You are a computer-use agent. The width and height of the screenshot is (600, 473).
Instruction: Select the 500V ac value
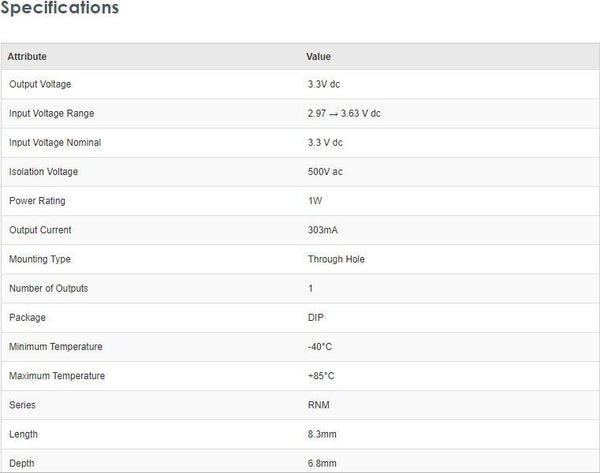tap(326, 172)
